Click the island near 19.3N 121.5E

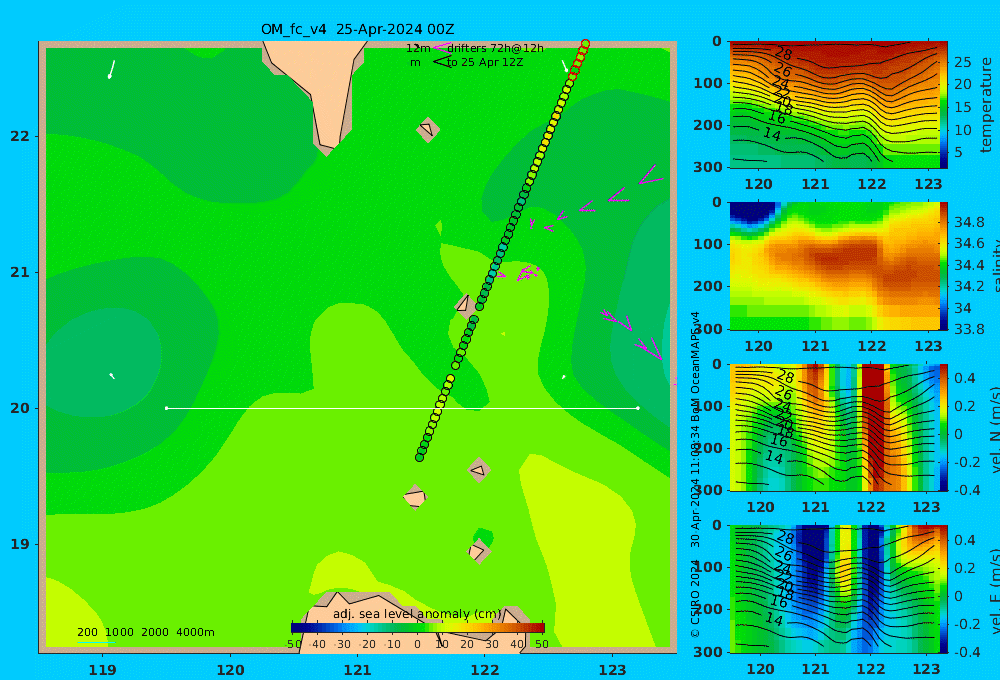415,497
